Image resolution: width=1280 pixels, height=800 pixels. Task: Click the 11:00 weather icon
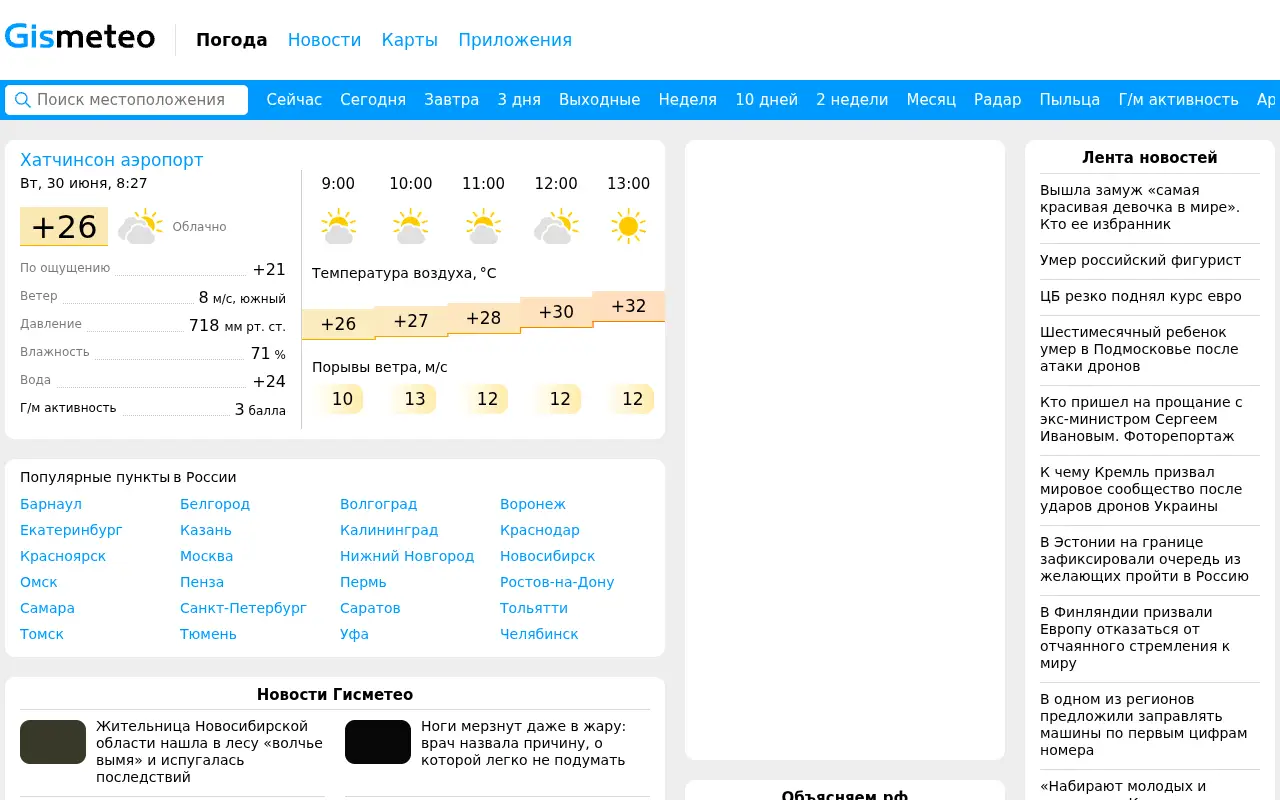click(483, 227)
